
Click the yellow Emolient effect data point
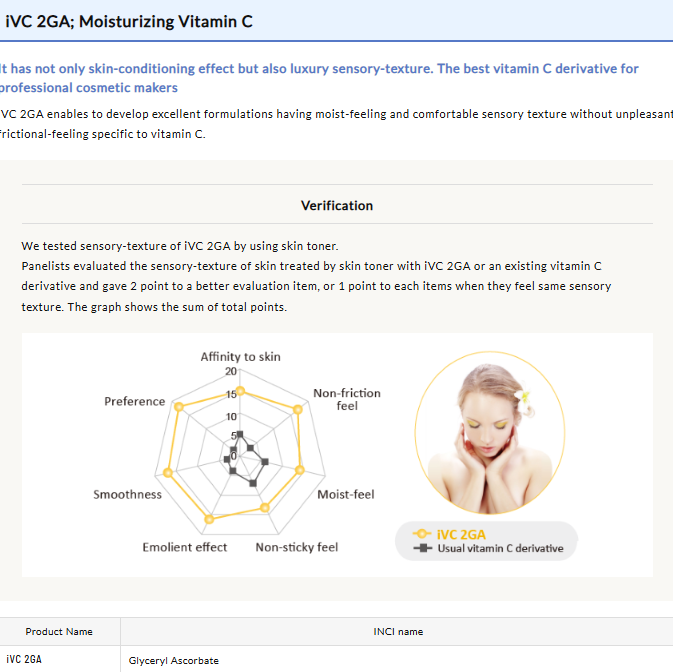point(208,519)
